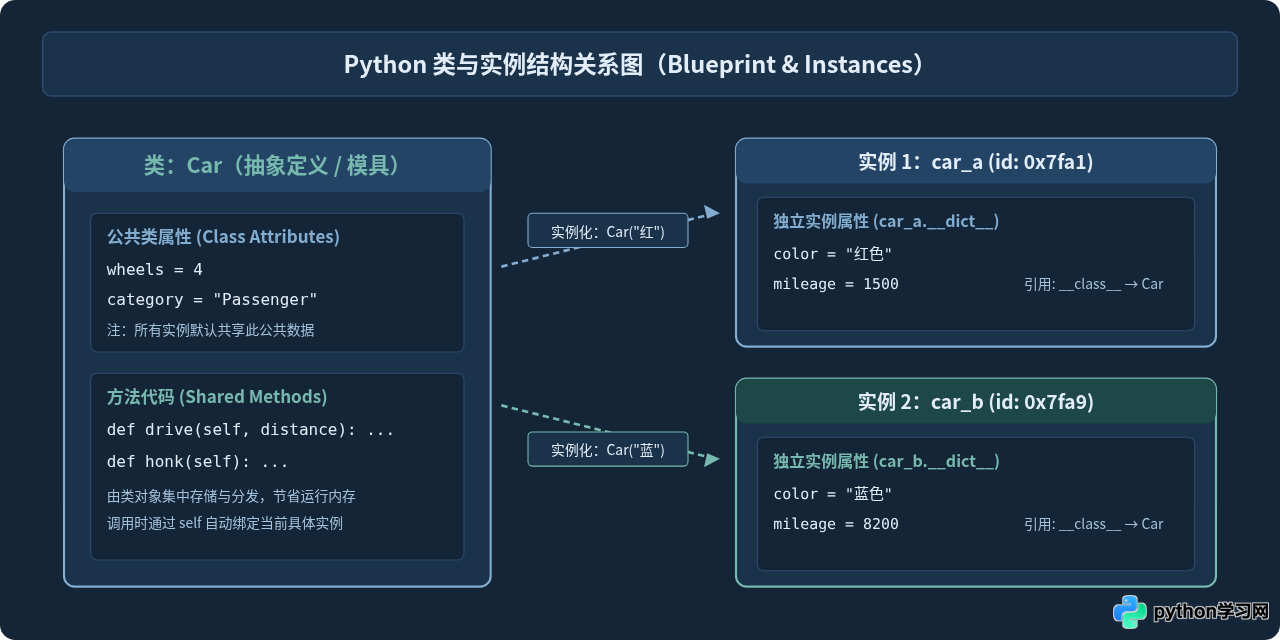Viewport: 1280px width, 640px height.
Task: Click the heading '独立实例属性 (car_b.__dict__)'
Action: click(887, 462)
